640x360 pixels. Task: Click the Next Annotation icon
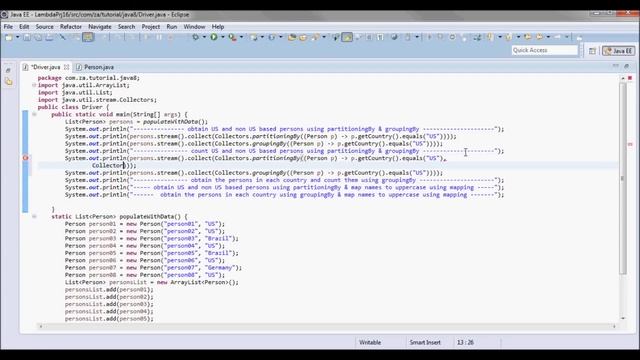490,37
